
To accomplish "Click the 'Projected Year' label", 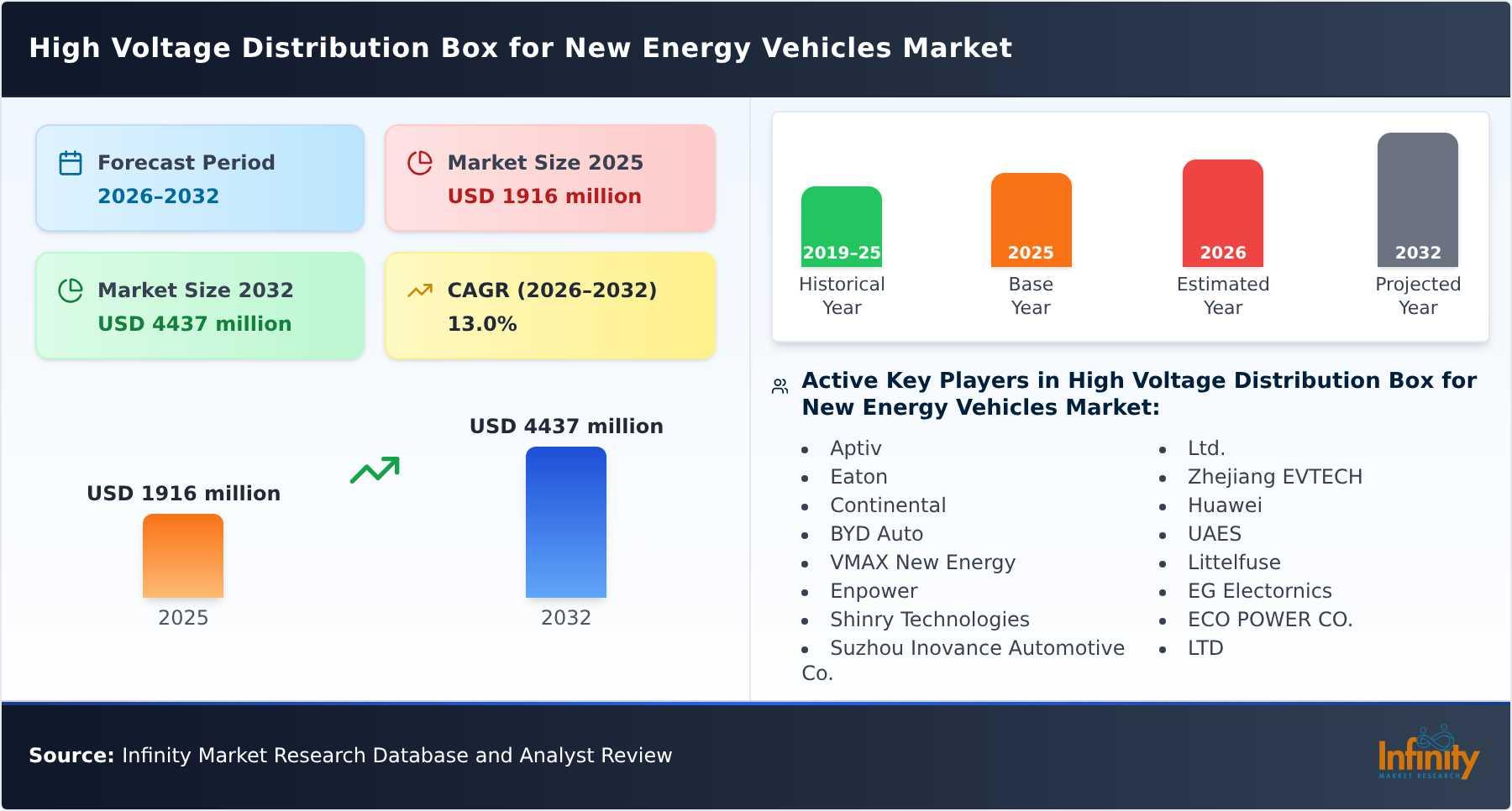I will tap(1418, 296).
